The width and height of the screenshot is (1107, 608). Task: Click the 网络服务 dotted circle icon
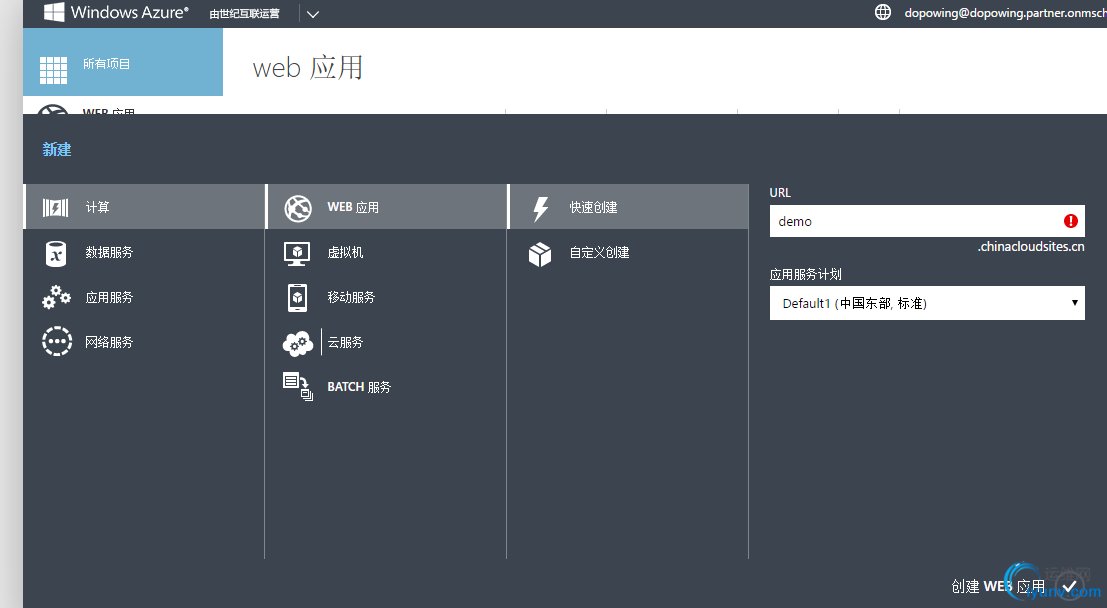pyautogui.click(x=56, y=341)
